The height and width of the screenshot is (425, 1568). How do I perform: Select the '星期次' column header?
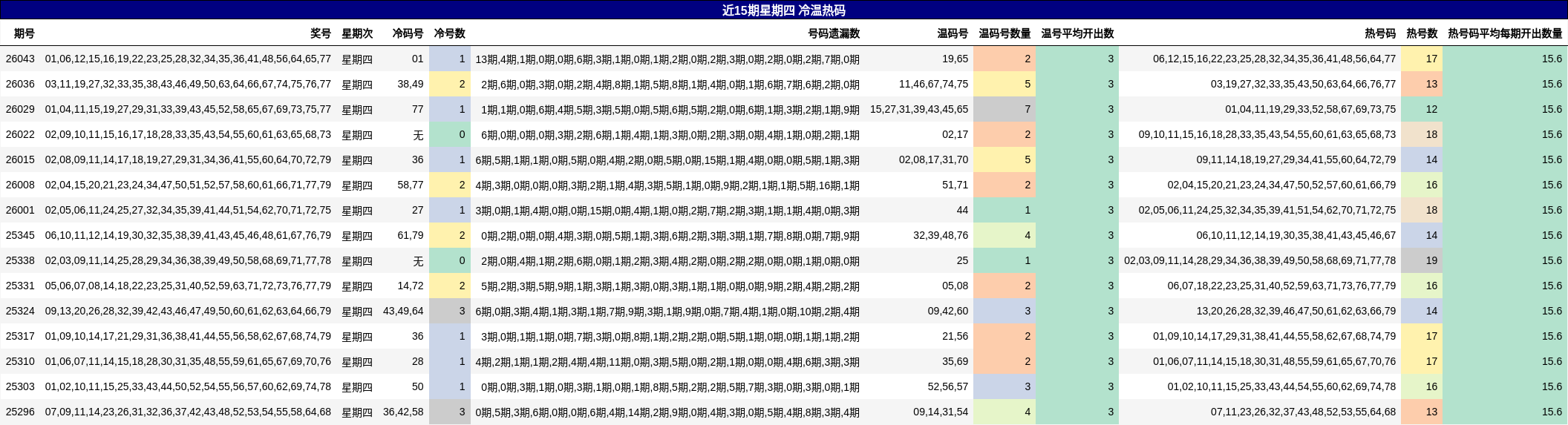point(357,33)
